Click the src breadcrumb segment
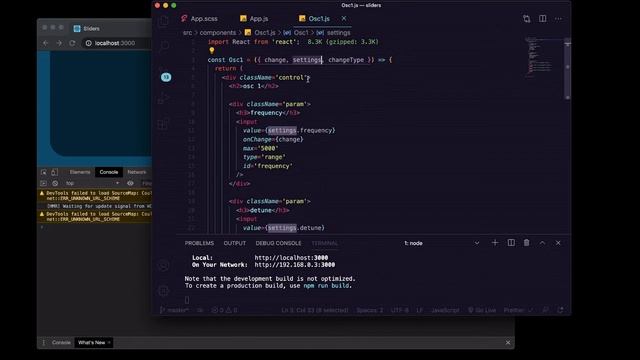640x360 pixels. tap(187, 33)
